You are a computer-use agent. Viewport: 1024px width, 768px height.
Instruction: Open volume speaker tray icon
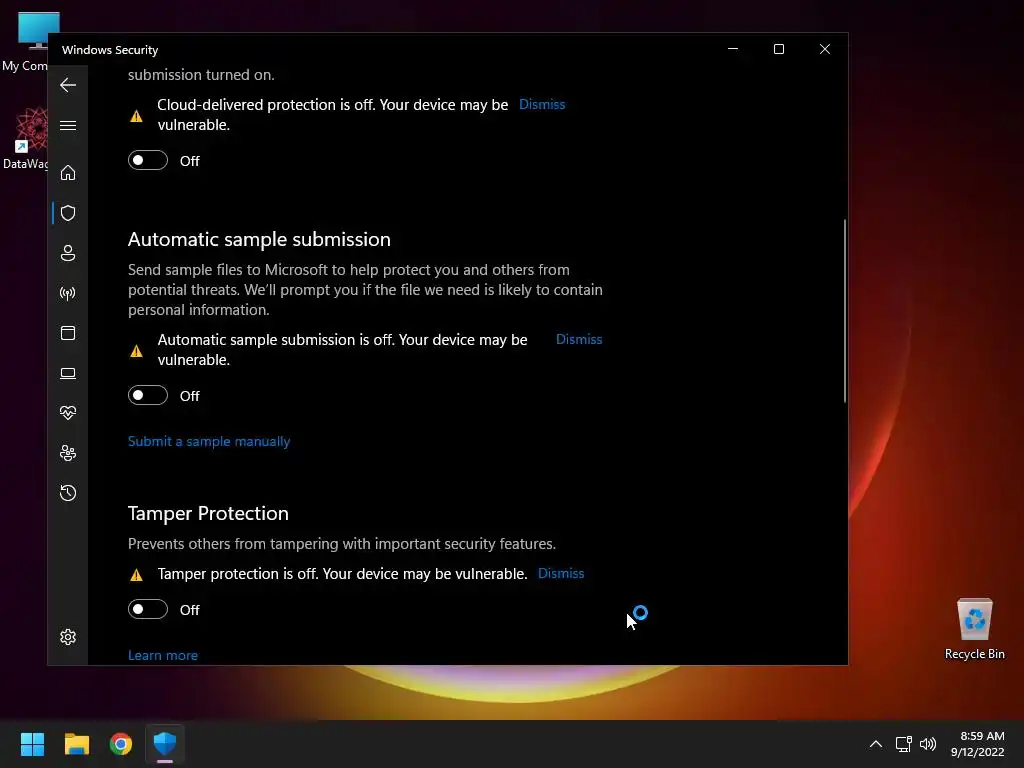[x=927, y=744]
